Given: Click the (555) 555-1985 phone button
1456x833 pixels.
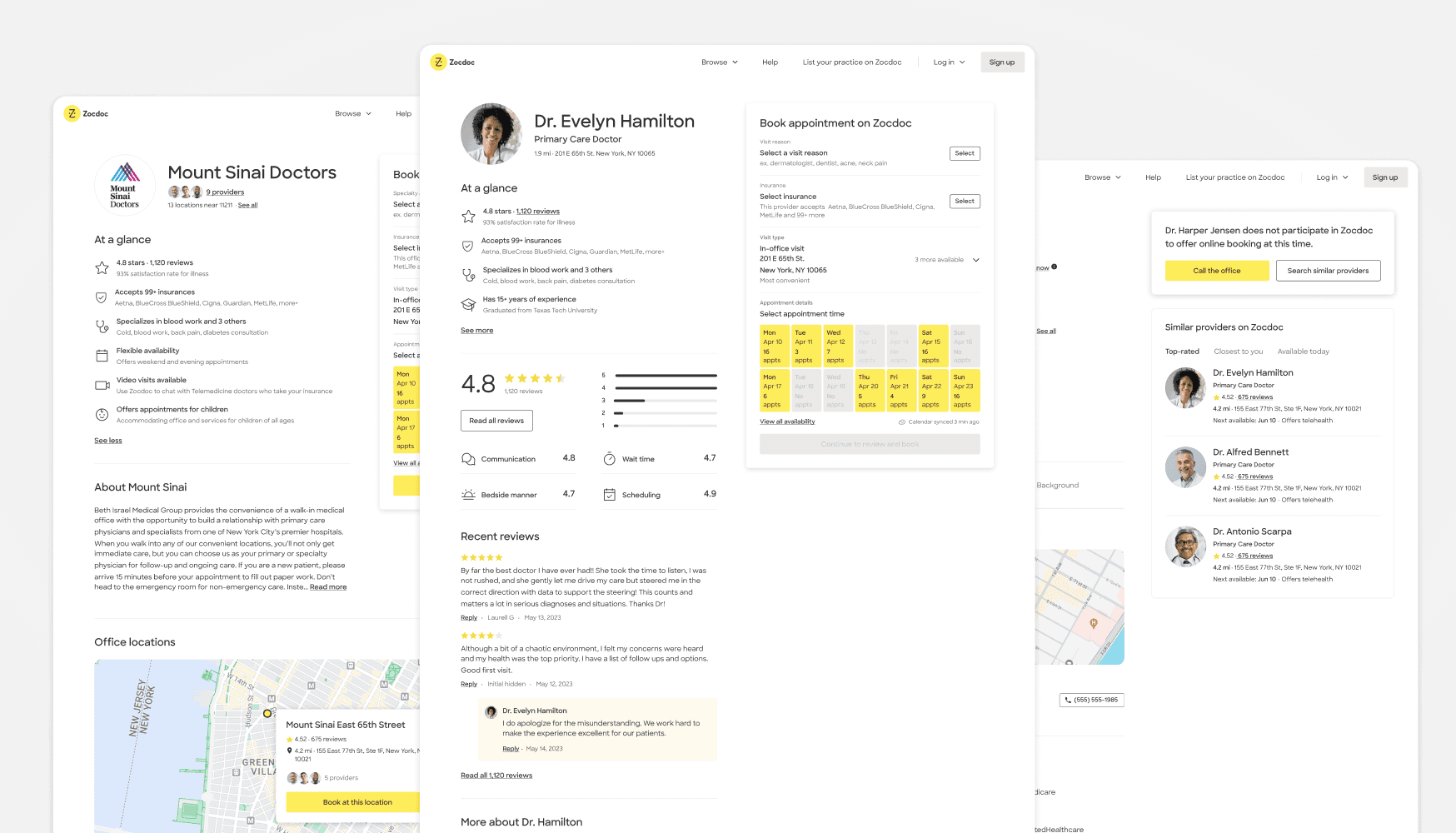Looking at the screenshot, I should (x=1092, y=700).
